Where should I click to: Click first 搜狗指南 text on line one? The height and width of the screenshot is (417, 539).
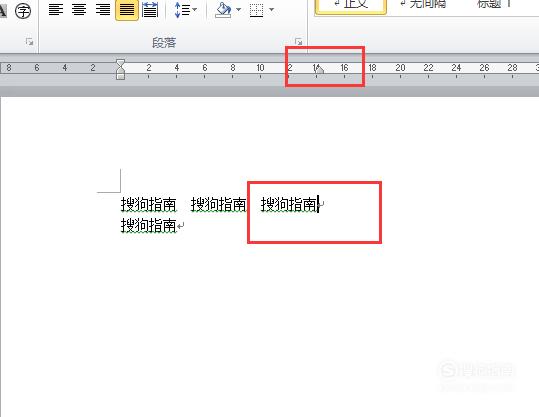click(x=148, y=204)
